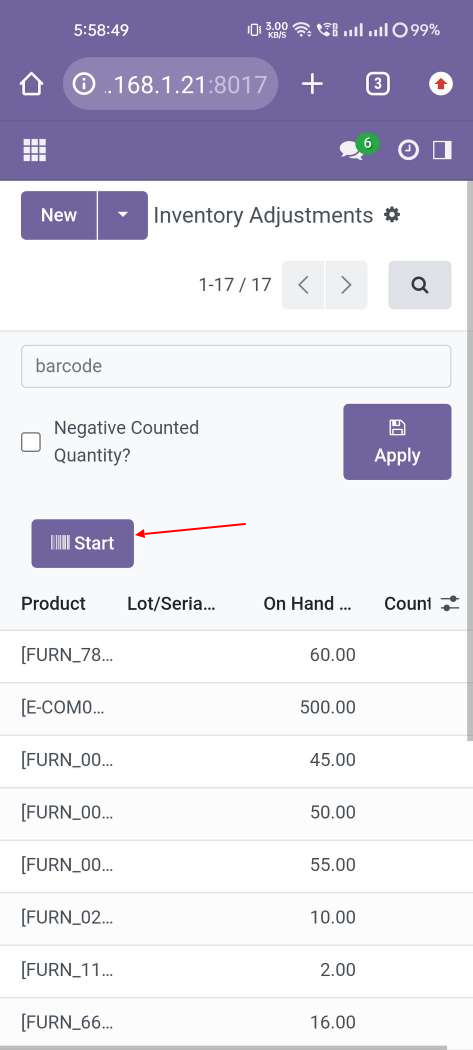Open the search magnifier icon
The height and width of the screenshot is (1050, 473).
(420, 285)
